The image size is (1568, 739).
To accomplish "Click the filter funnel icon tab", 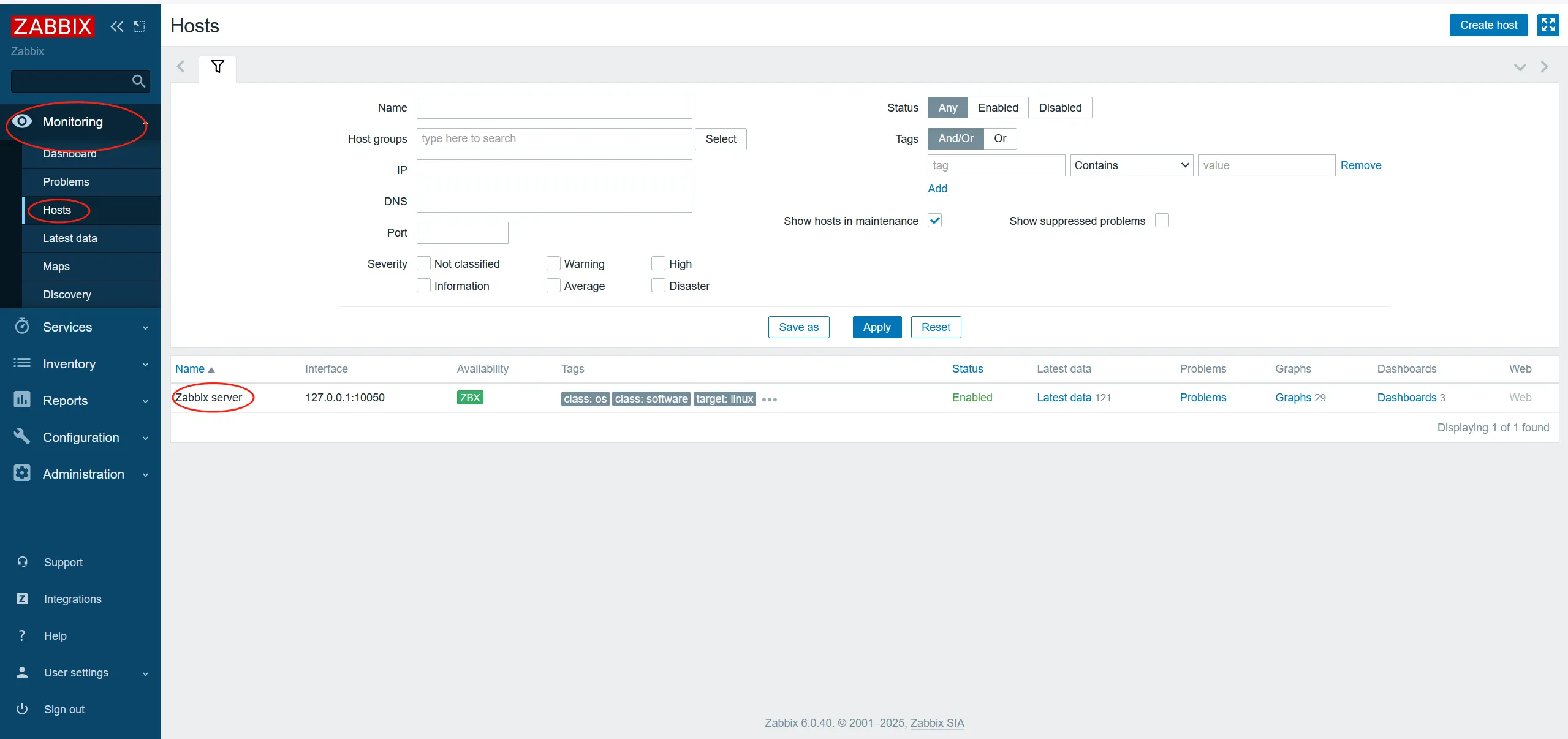I will [x=218, y=67].
